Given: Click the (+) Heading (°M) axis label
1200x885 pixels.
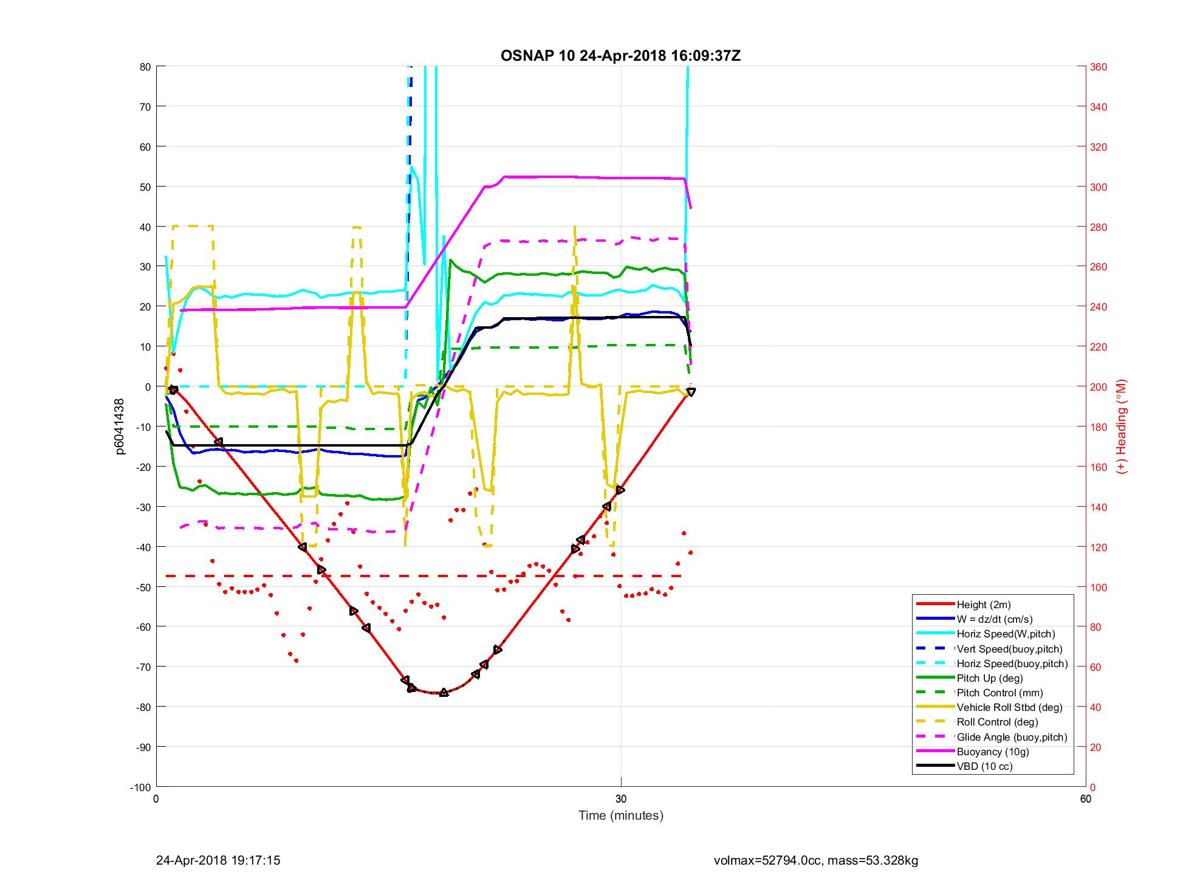Looking at the screenshot, I should point(1122,426).
